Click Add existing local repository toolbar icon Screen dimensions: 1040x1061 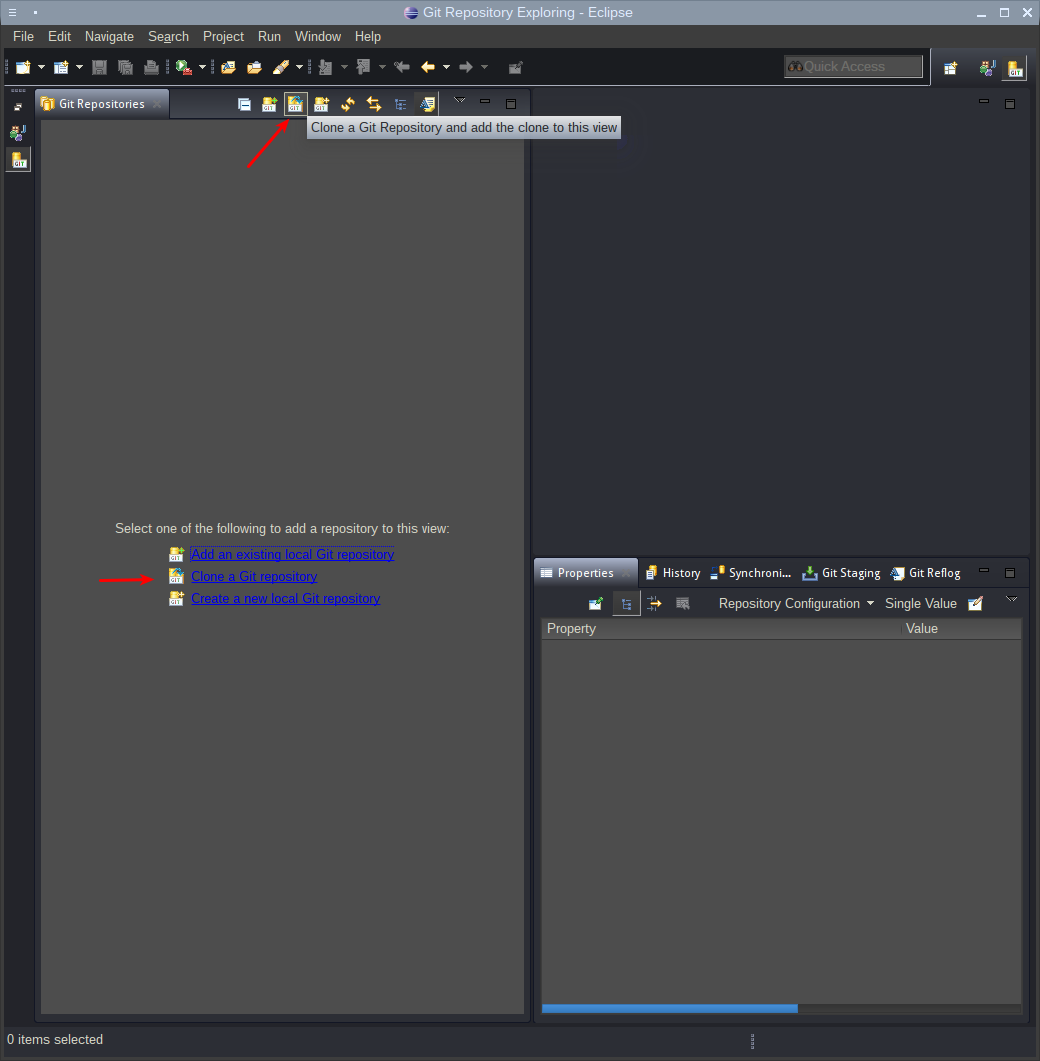[x=269, y=104]
